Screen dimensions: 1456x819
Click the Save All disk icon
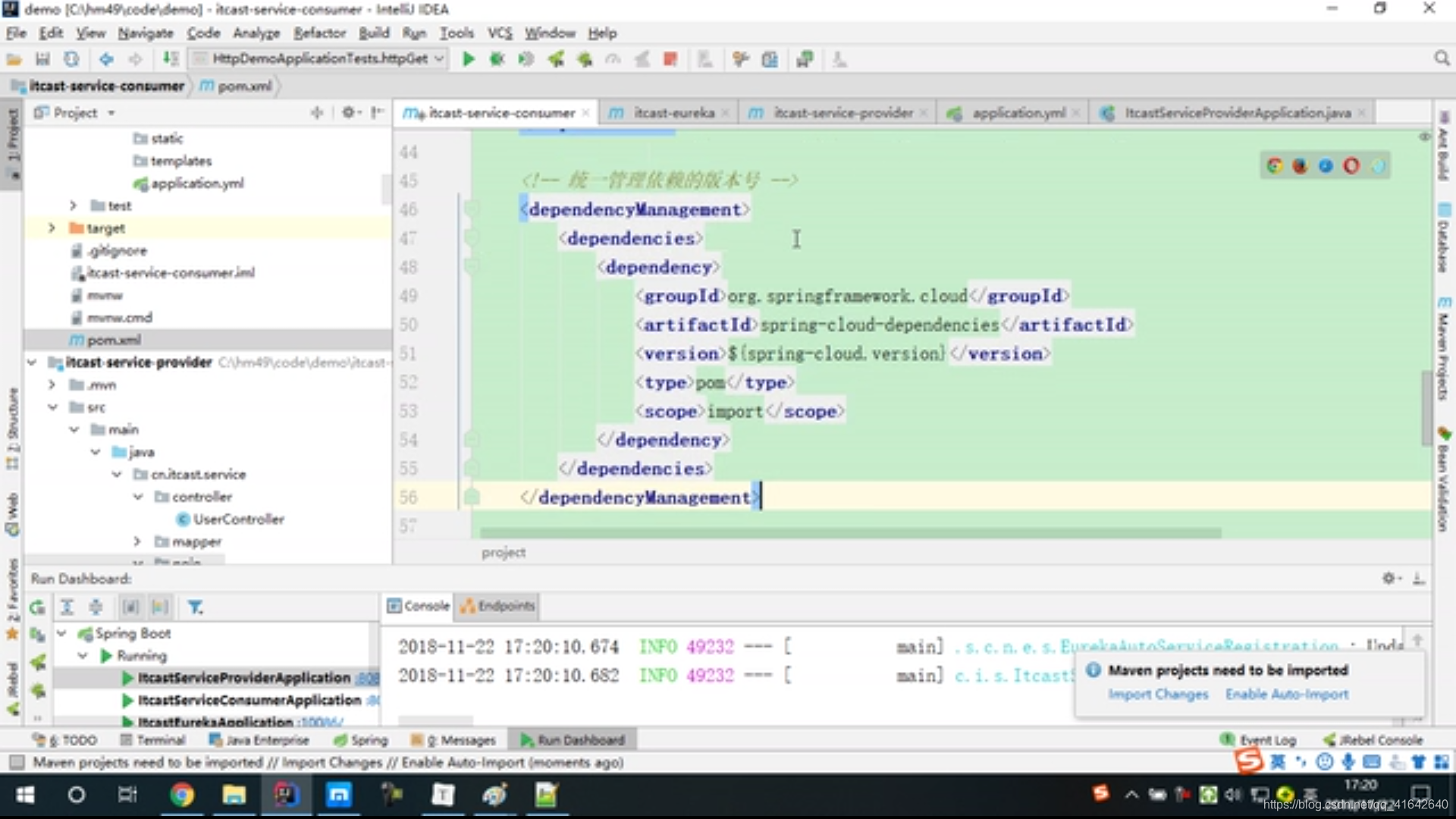point(42,59)
